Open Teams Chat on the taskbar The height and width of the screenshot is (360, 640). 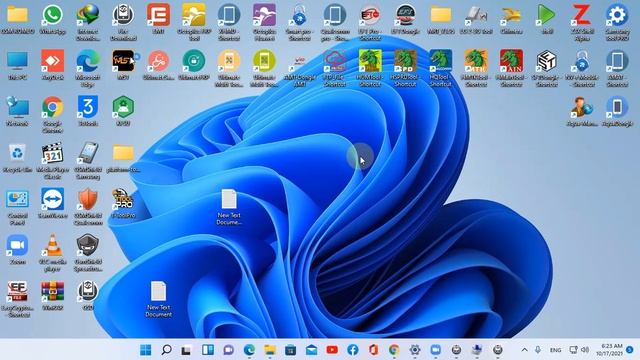pos(229,350)
